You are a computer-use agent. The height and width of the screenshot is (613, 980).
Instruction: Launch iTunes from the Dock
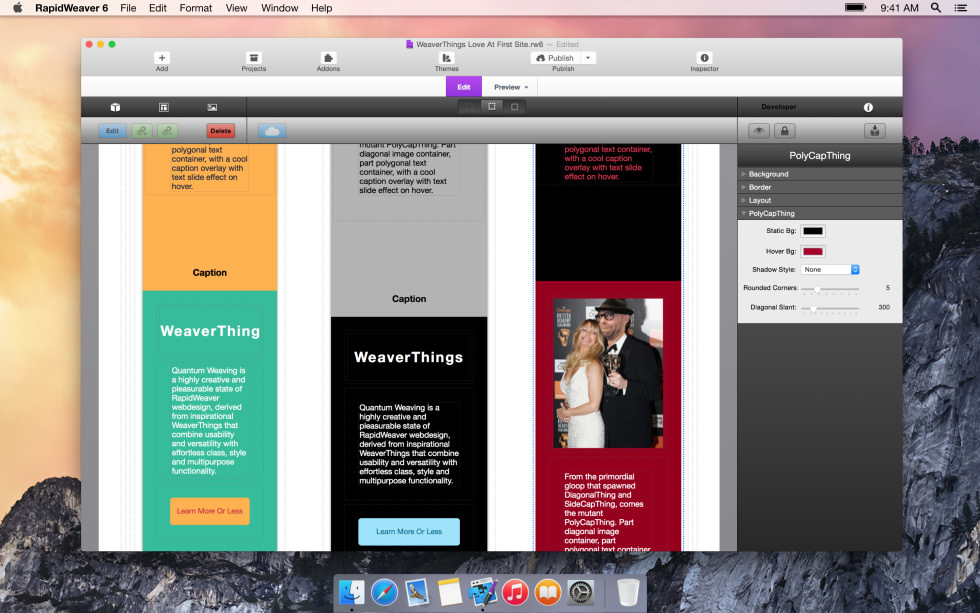515,592
